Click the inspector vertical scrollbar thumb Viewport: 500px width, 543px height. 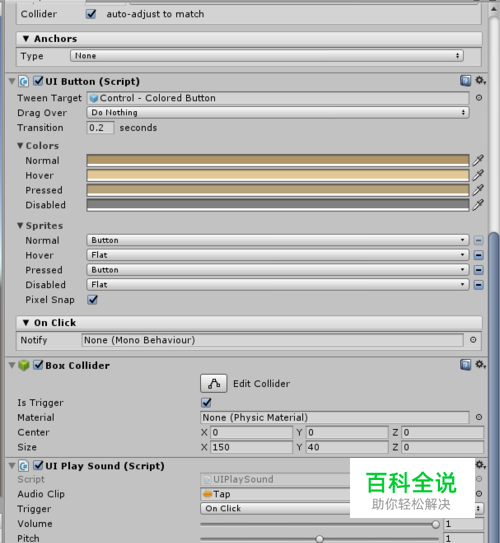coord(494,388)
